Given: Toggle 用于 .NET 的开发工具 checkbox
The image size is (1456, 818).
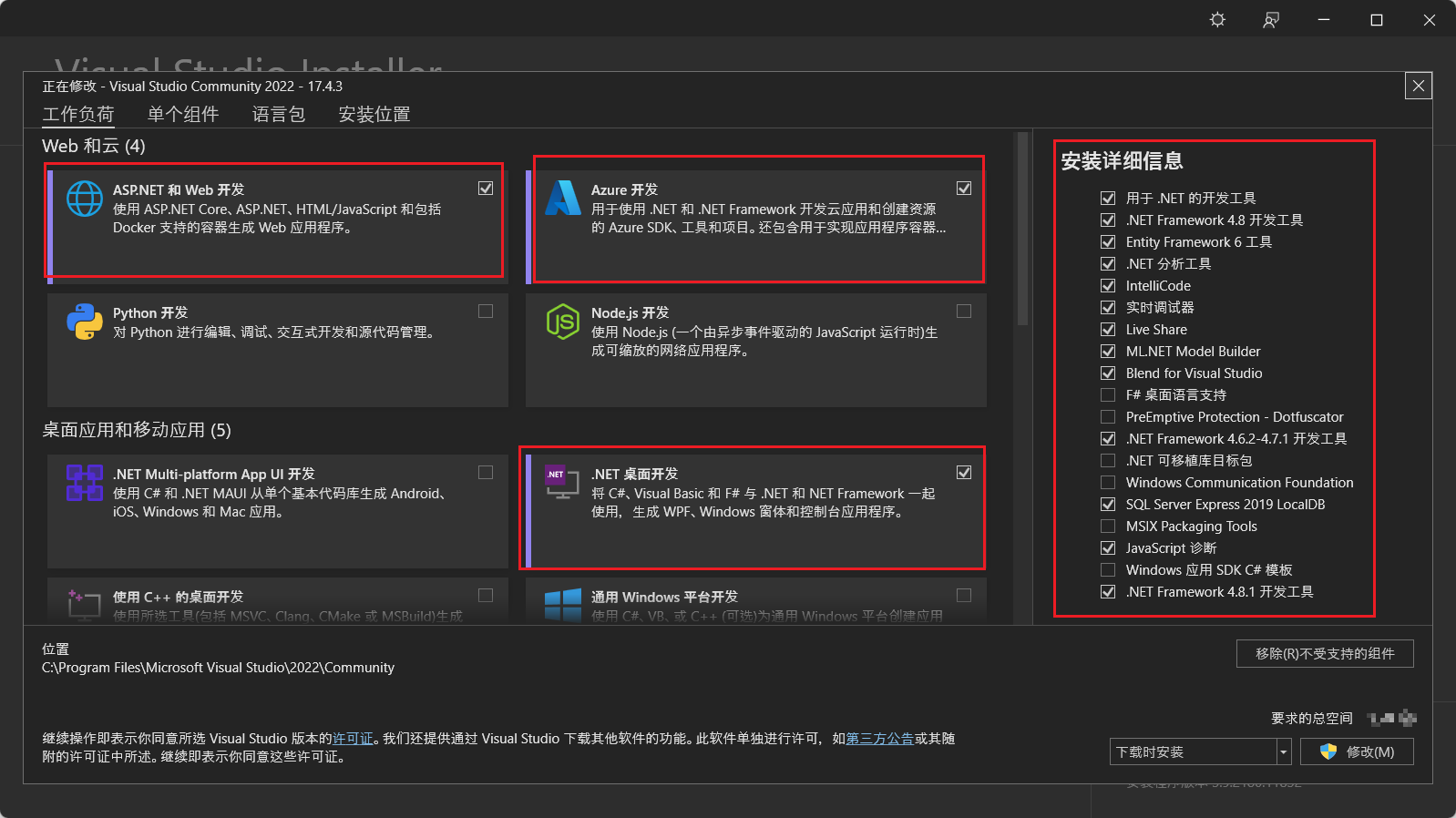Looking at the screenshot, I should 1108,198.
